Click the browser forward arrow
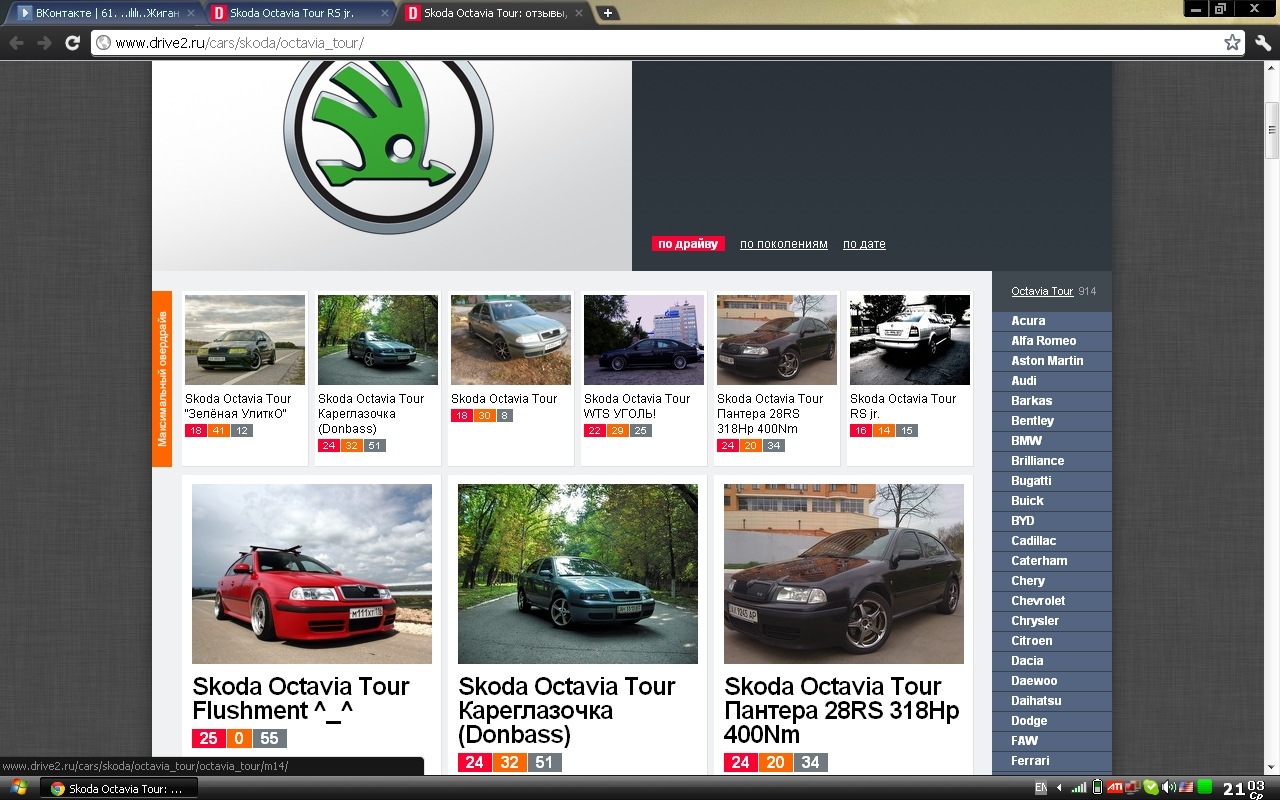The width and height of the screenshot is (1280, 800). [44, 43]
